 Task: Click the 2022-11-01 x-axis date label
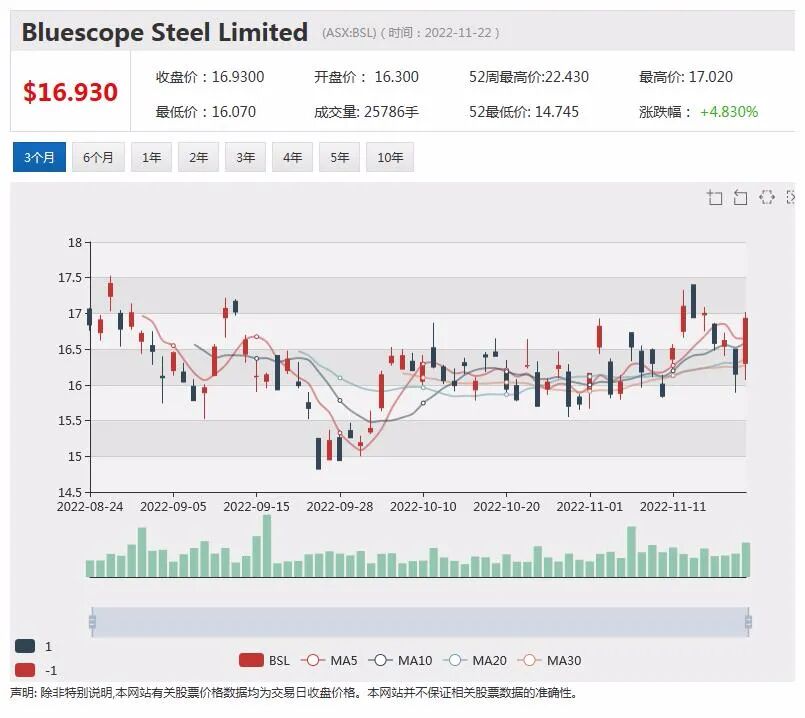(x=589, y=507)
